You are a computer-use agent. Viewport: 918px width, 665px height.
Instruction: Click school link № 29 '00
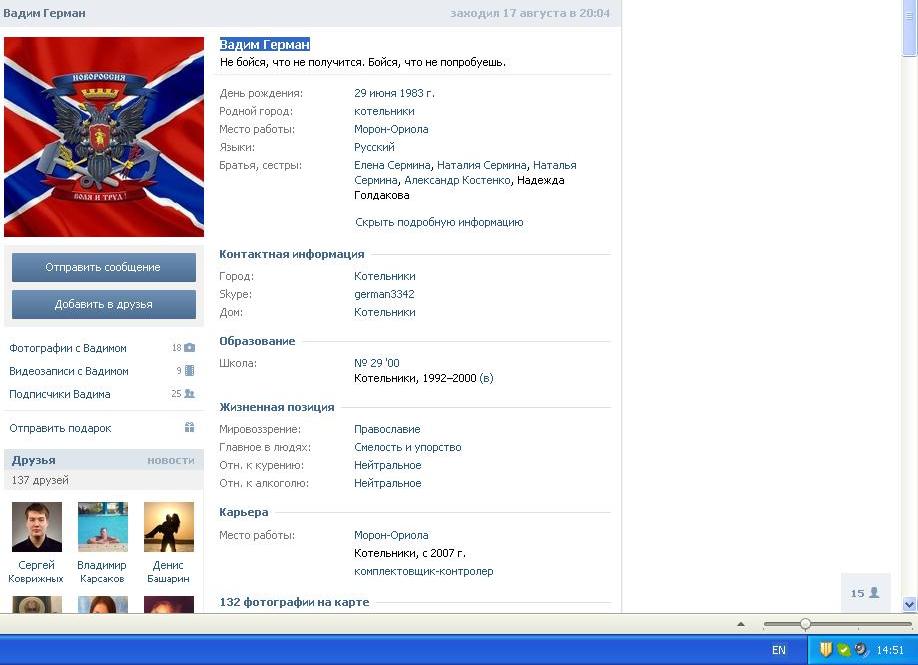coord(376,363)
